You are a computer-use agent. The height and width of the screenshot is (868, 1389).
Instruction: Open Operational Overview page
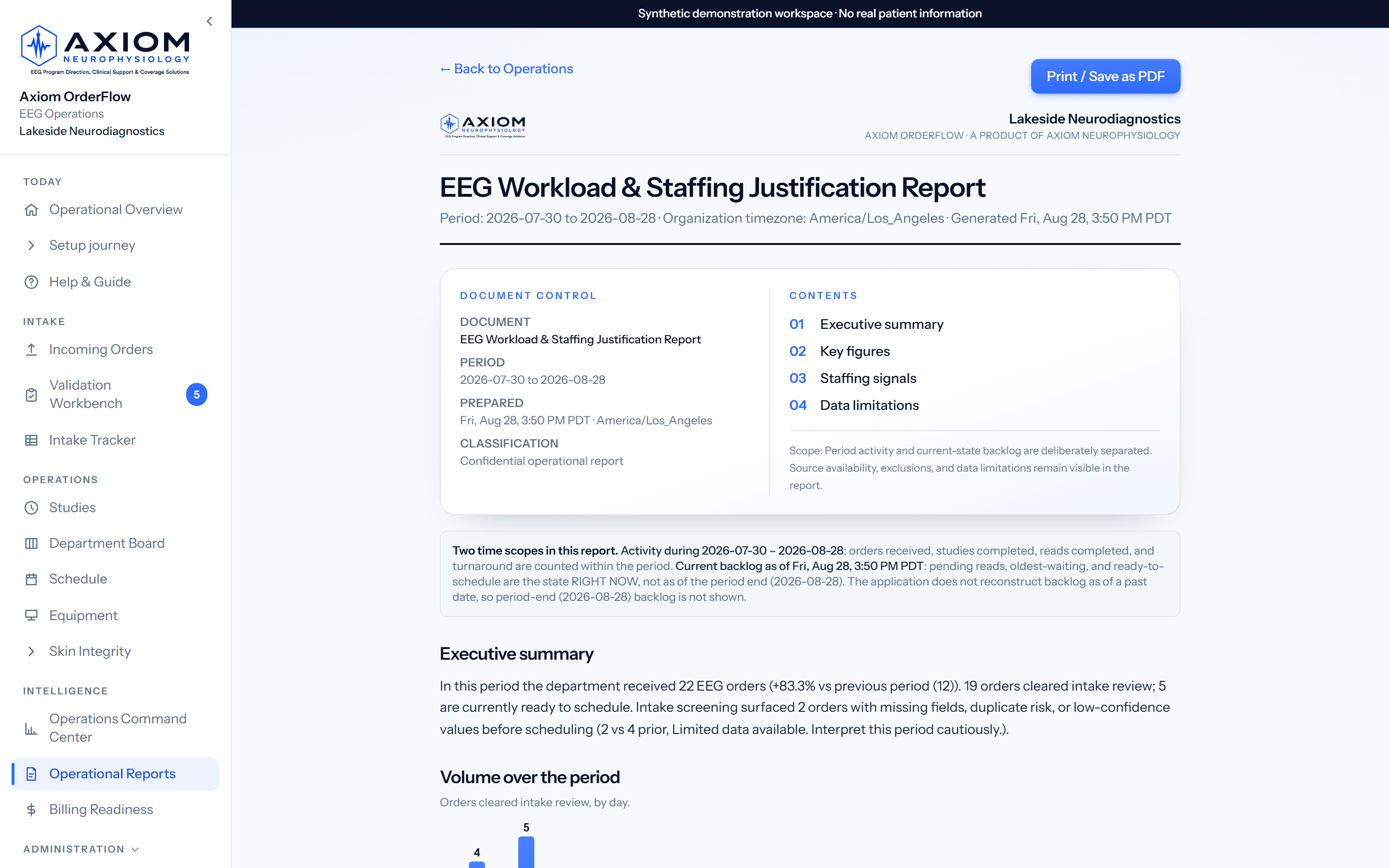tap(115, 210)
